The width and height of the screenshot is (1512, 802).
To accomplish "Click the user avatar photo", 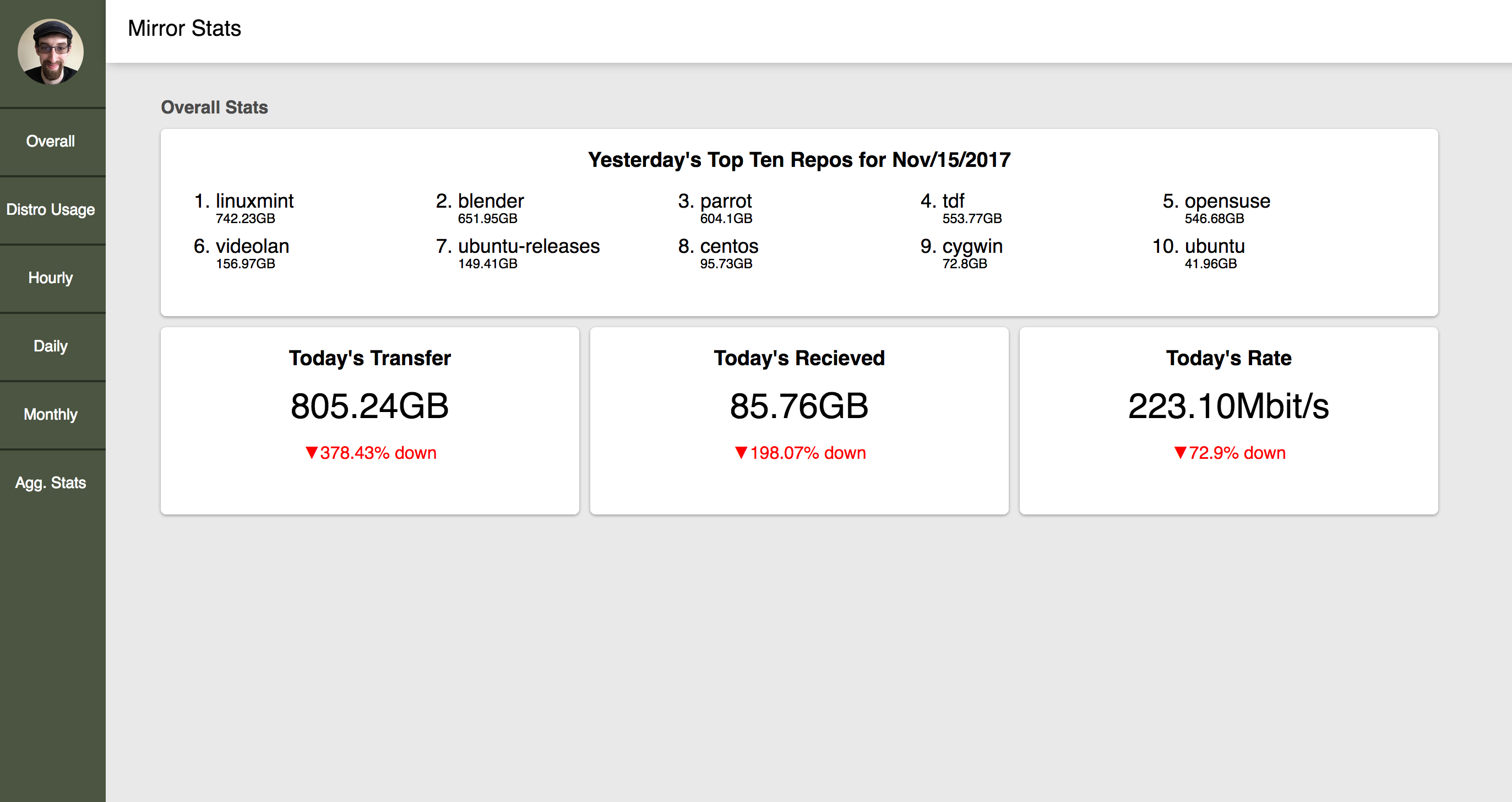I will 51,52.
